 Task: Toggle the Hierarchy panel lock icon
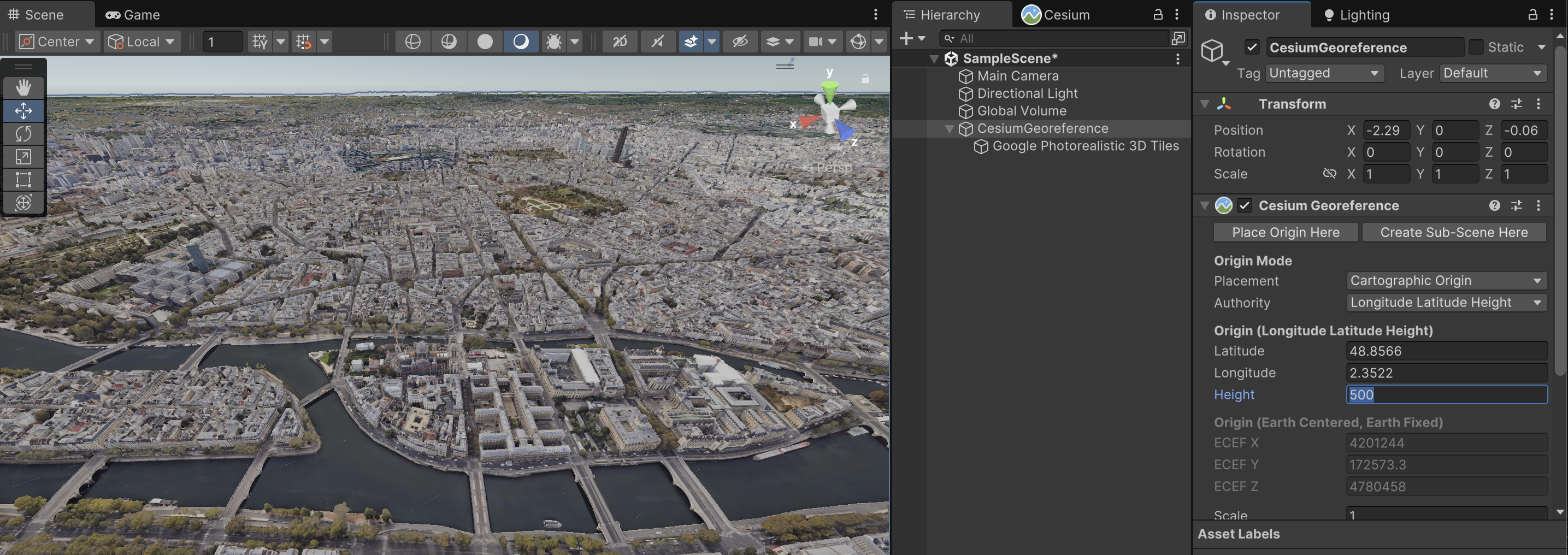tap(1158, 15)
